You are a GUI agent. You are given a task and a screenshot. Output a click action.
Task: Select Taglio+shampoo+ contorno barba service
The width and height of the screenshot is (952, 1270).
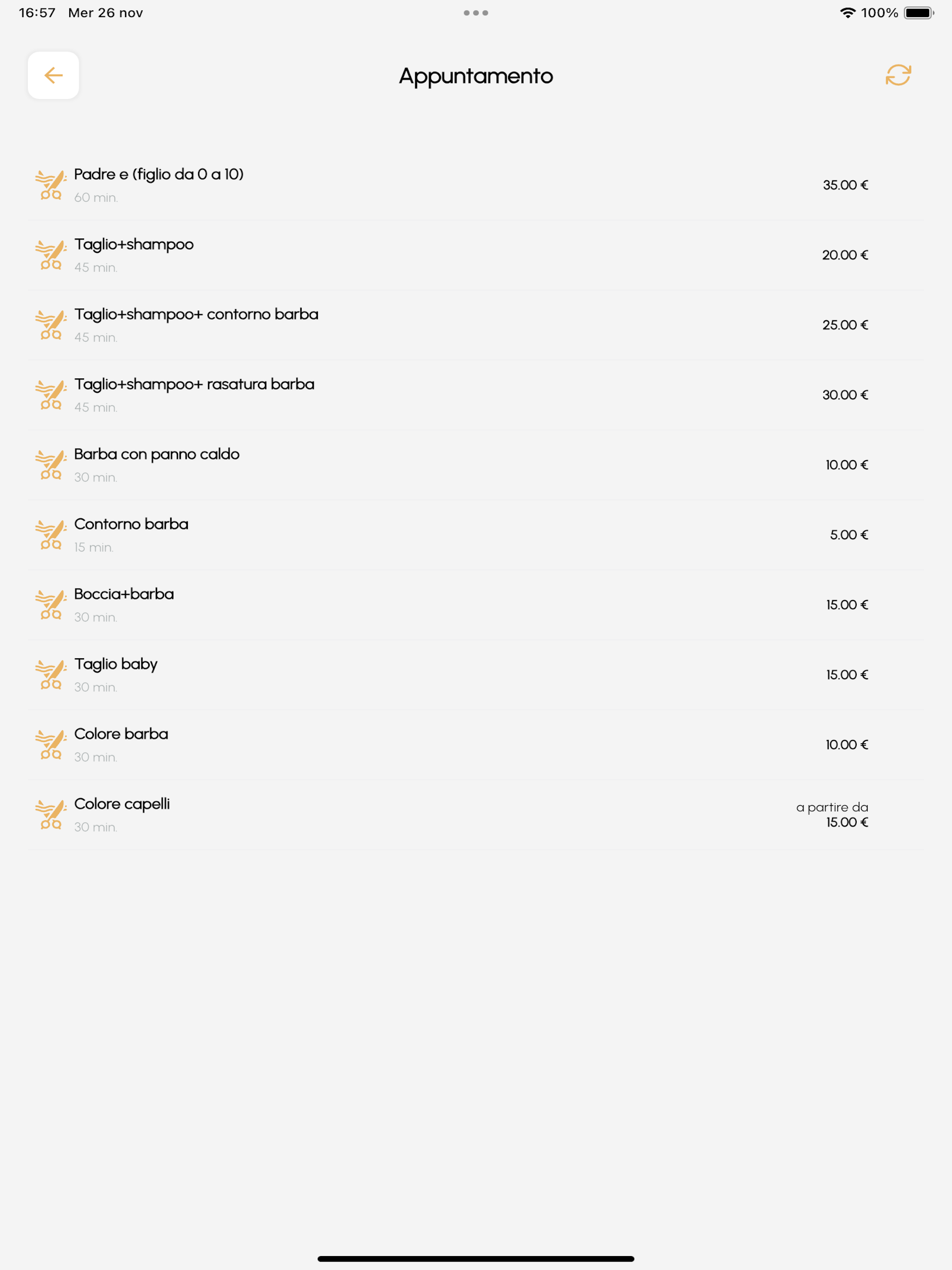[x=476, y=325]
